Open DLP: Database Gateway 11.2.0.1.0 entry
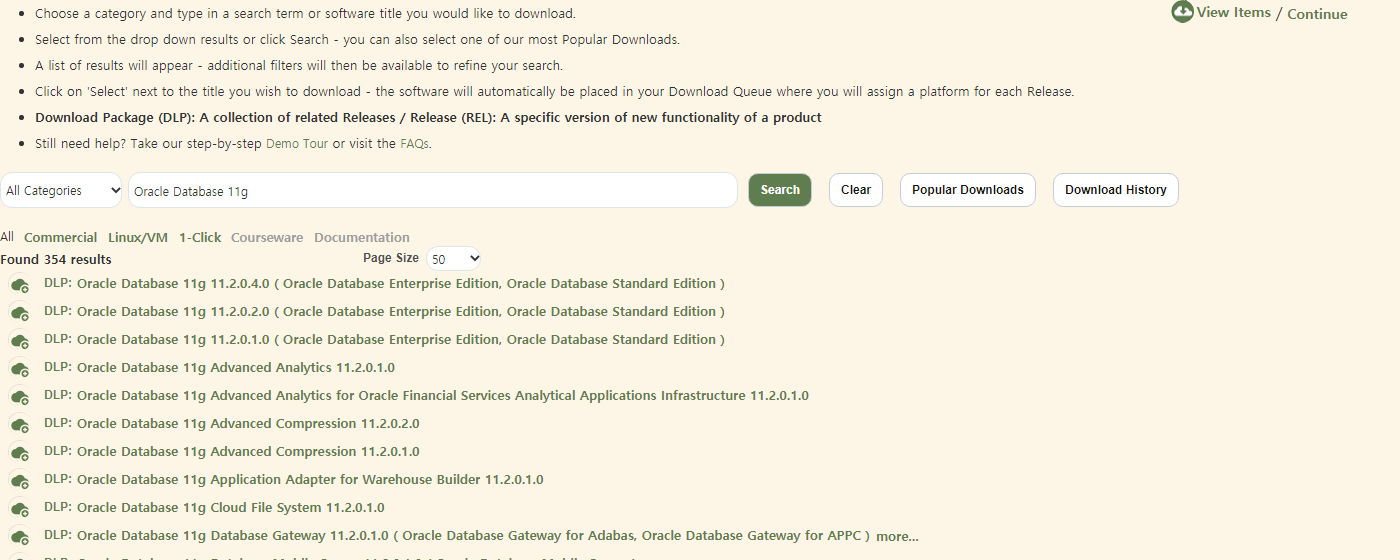Image resolution: width=1400 pixels, height=560 pixels. 457,535
